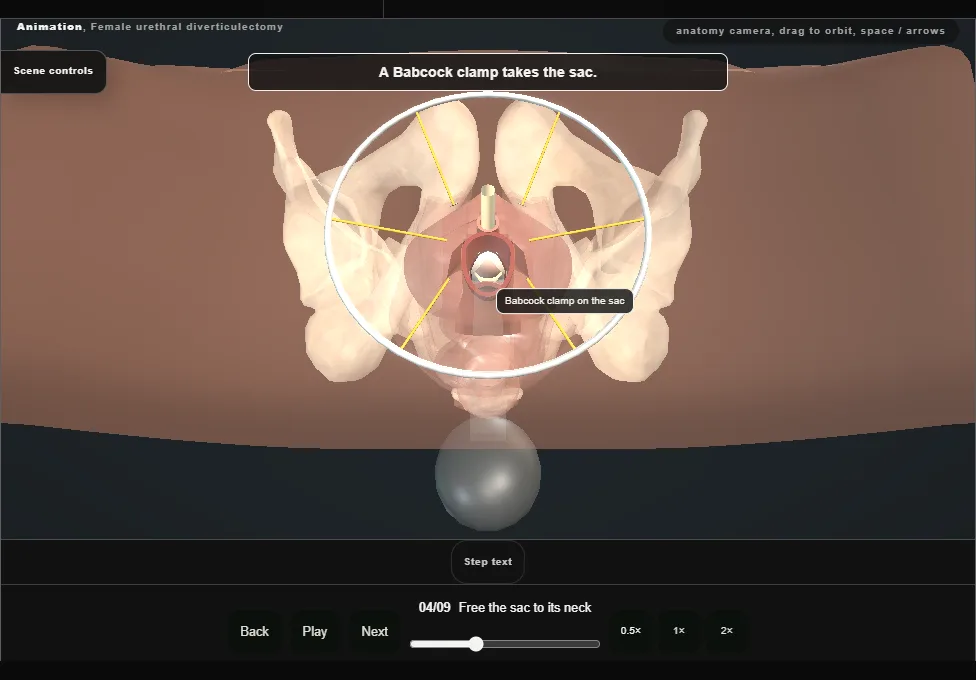Click the 'Animation, Female urethral diverticulectomy' heading
Image resolution: width=976 pixels, height=680 pixels.
tap(149, 27)
